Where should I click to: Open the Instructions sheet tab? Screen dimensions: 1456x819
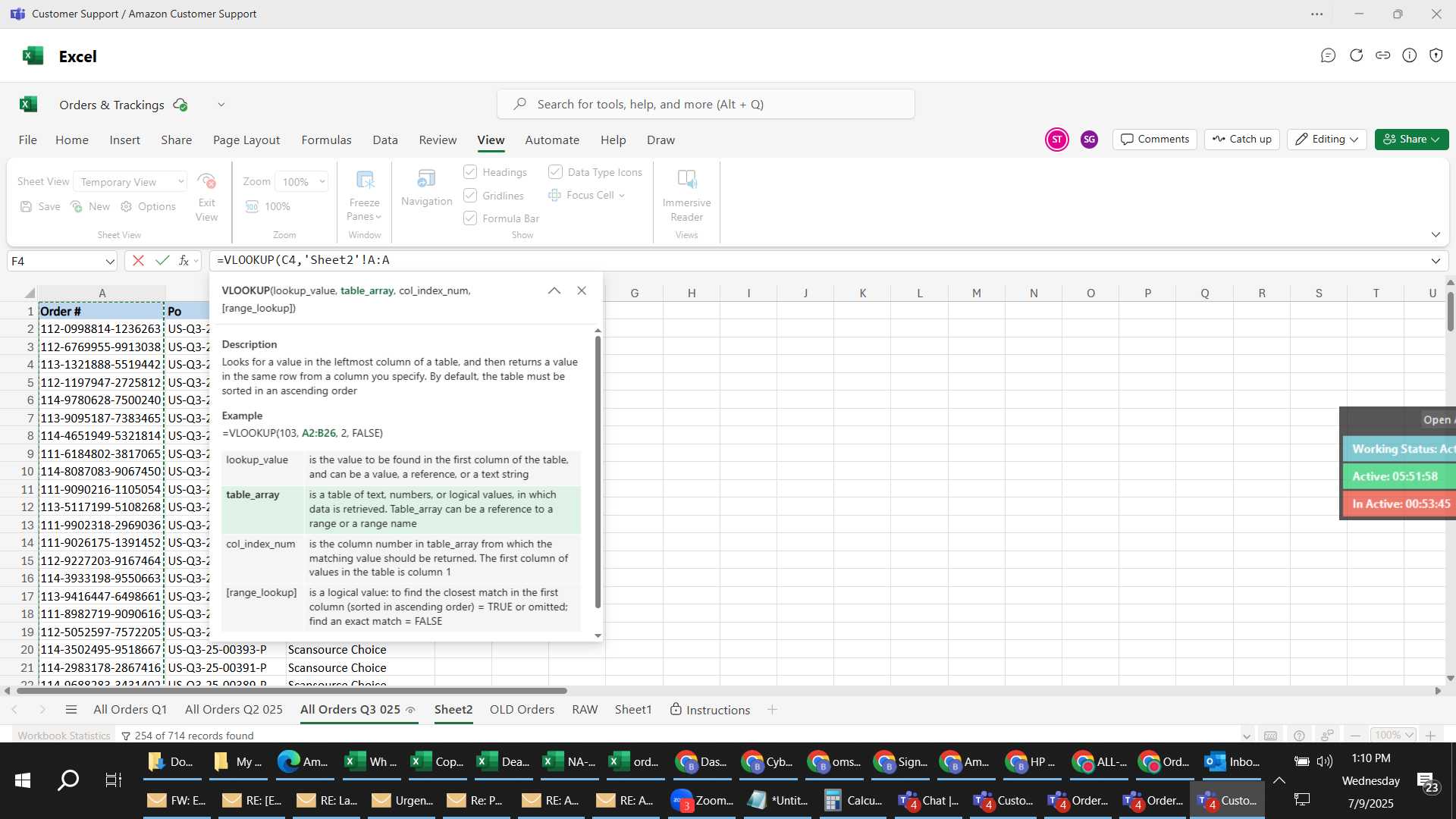[x=710, y=710]
